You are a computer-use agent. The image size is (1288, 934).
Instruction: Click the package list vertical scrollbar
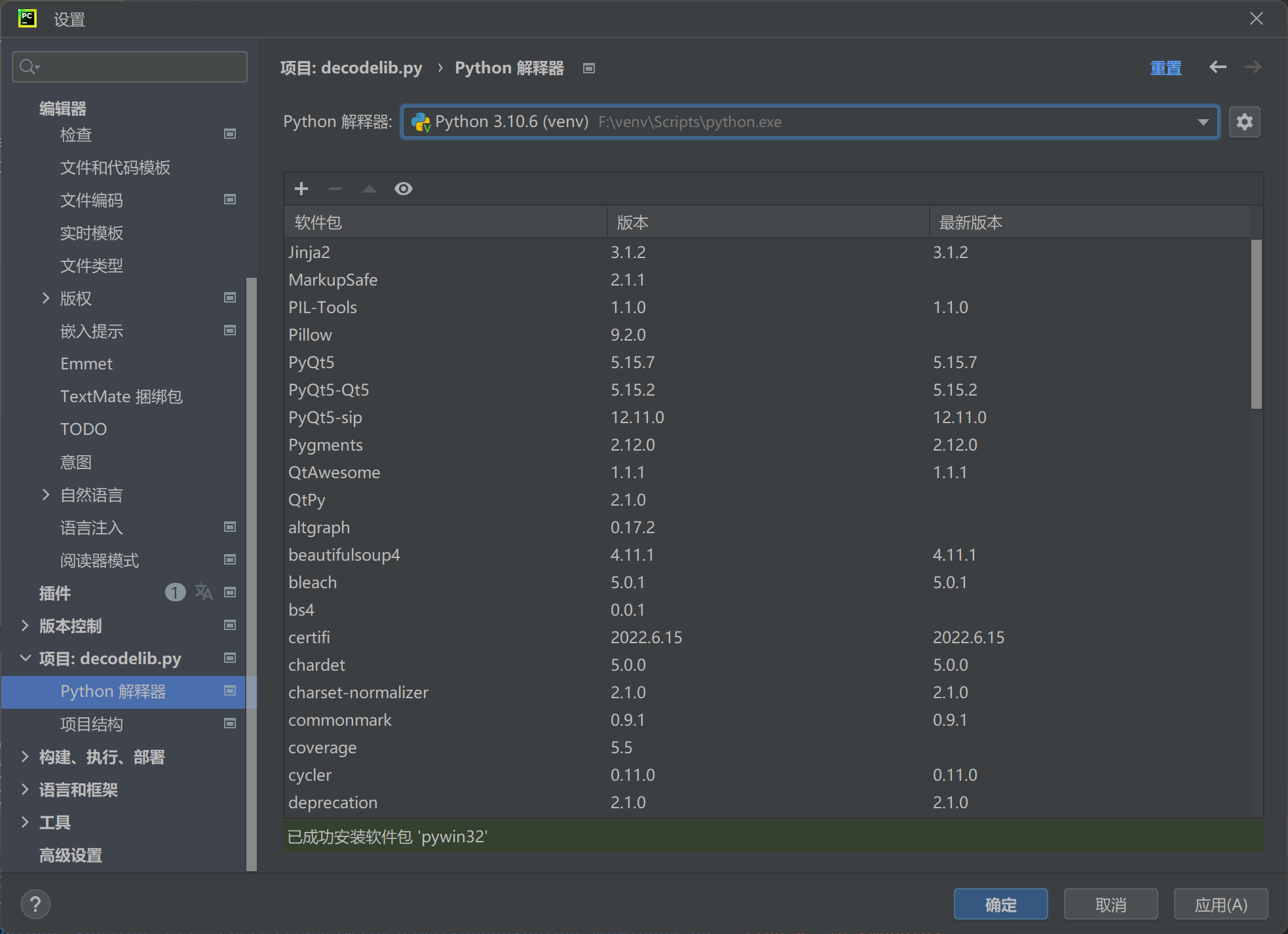click(1256, 324)
